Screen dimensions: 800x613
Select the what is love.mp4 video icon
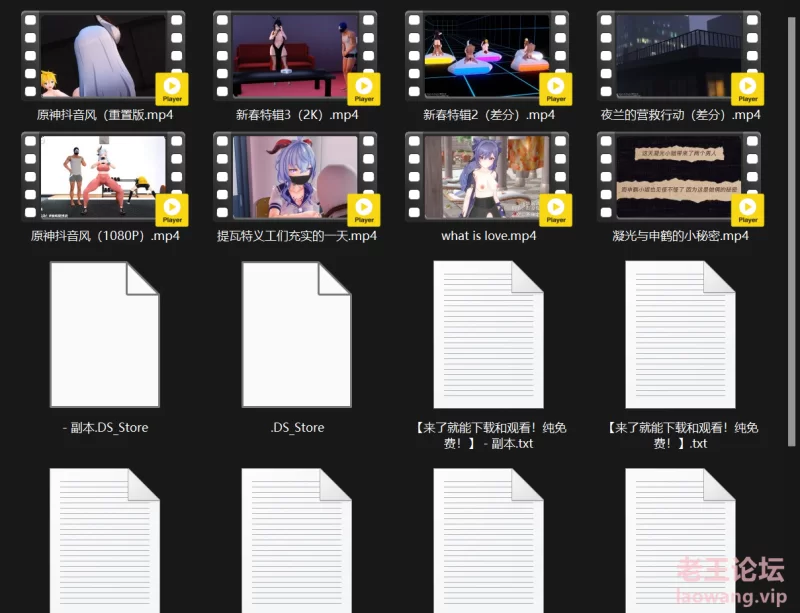488,177
